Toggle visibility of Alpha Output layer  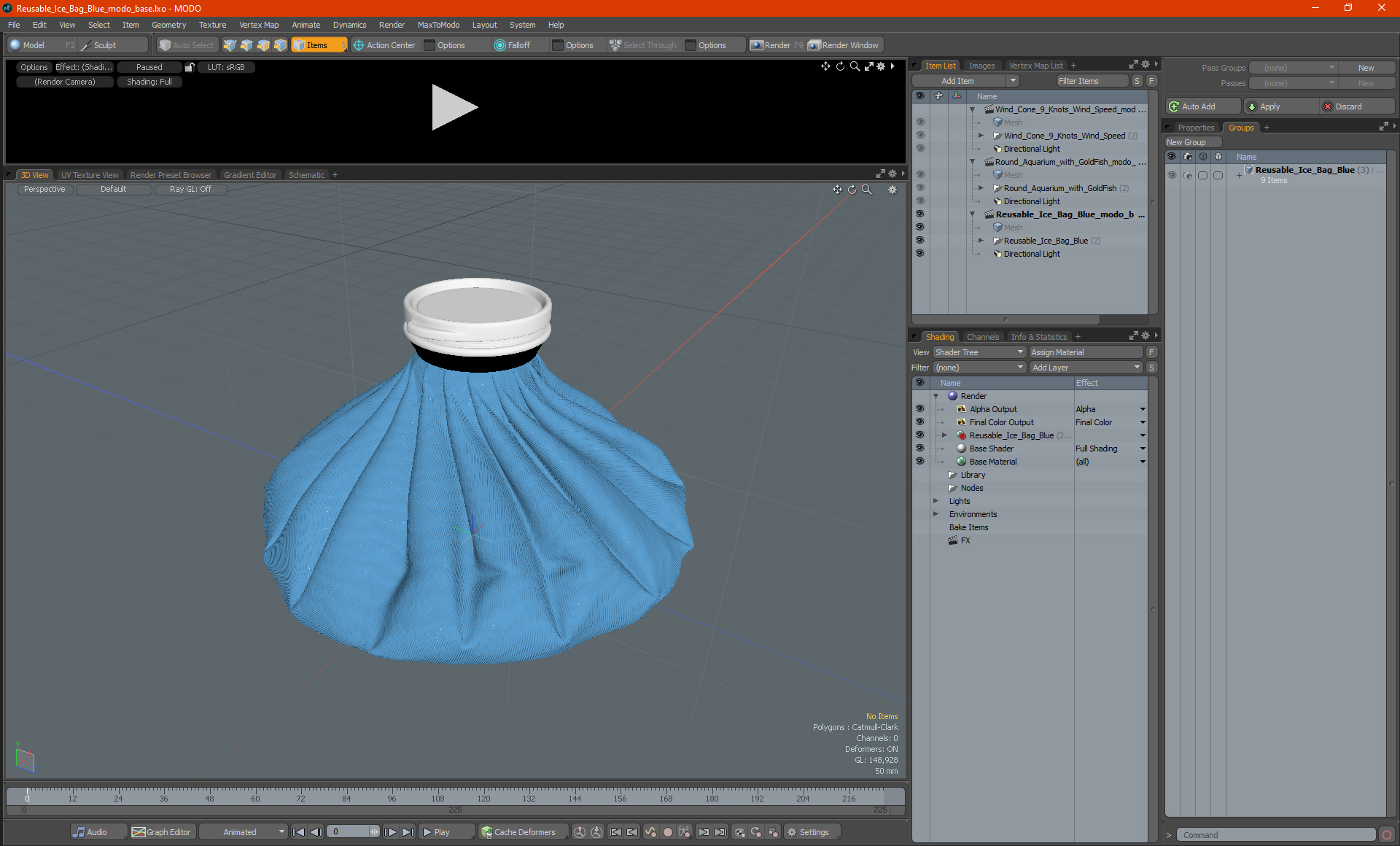pos(920,409)
